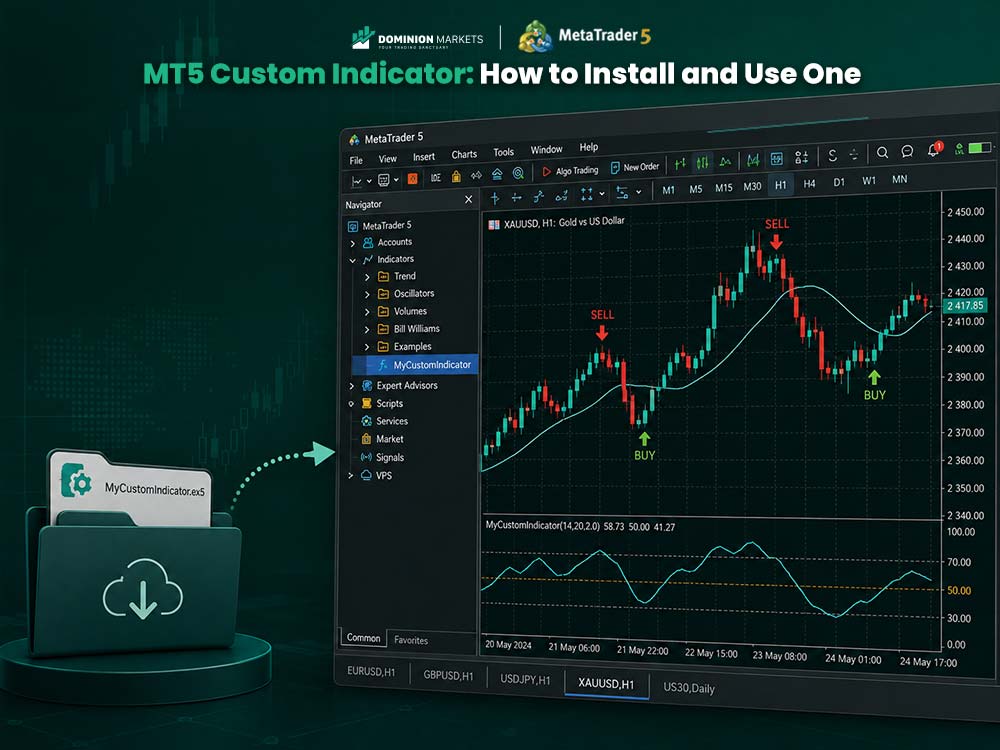
Task: Open the IDE MetaEditor icon
Action: point(436,178)
